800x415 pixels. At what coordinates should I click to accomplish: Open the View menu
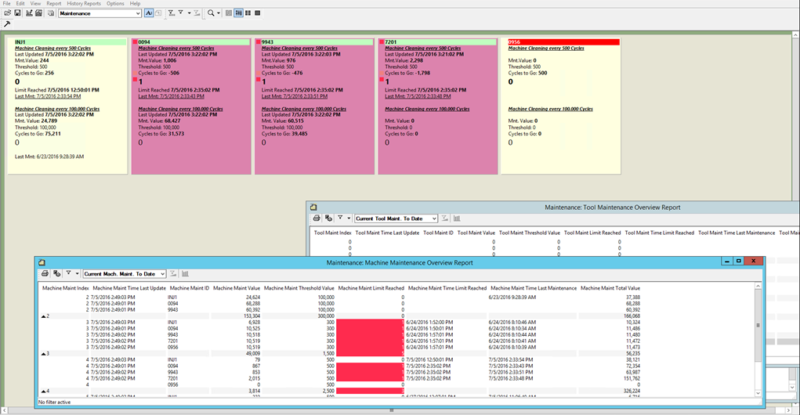point(35,3)
